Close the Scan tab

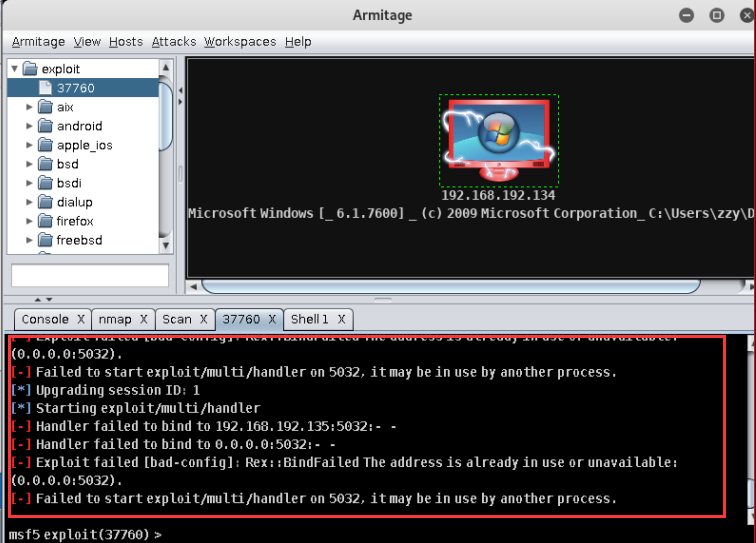pyautogui.click(x=204, y=319)
